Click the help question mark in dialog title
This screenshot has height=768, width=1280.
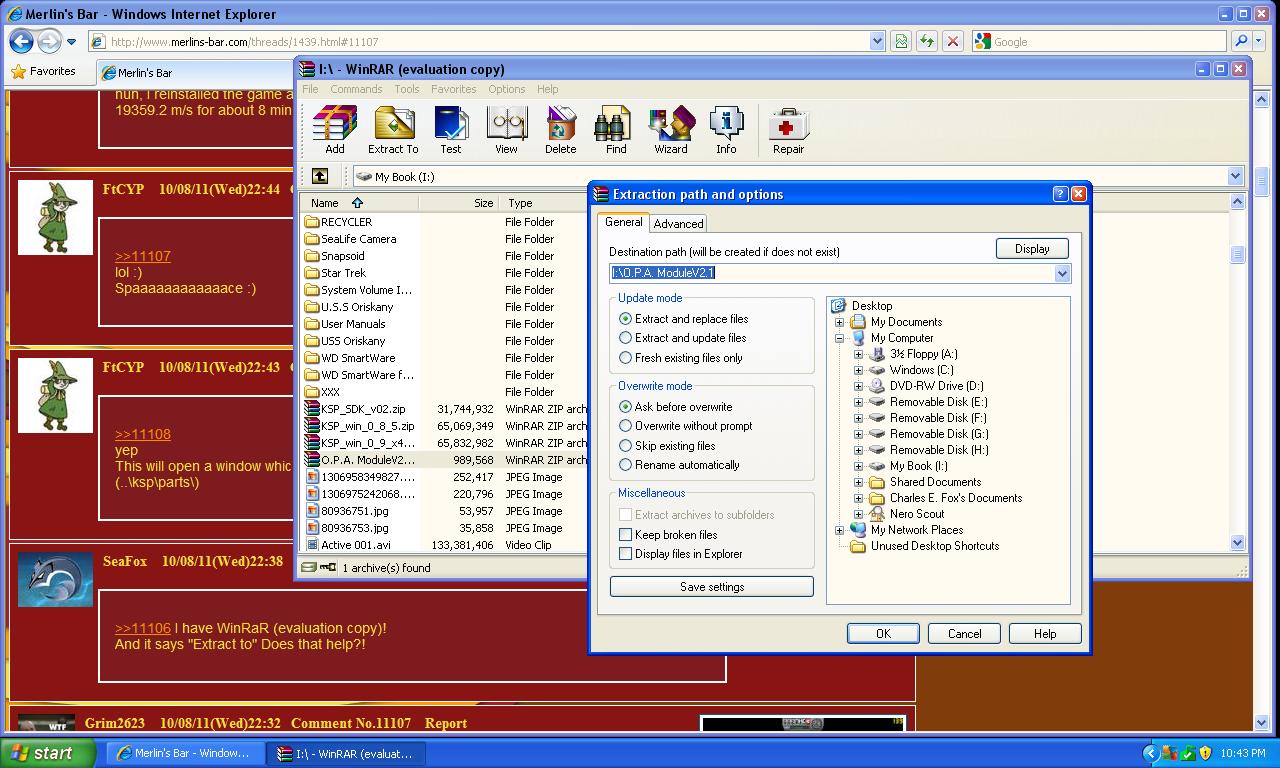(1061, 194)
